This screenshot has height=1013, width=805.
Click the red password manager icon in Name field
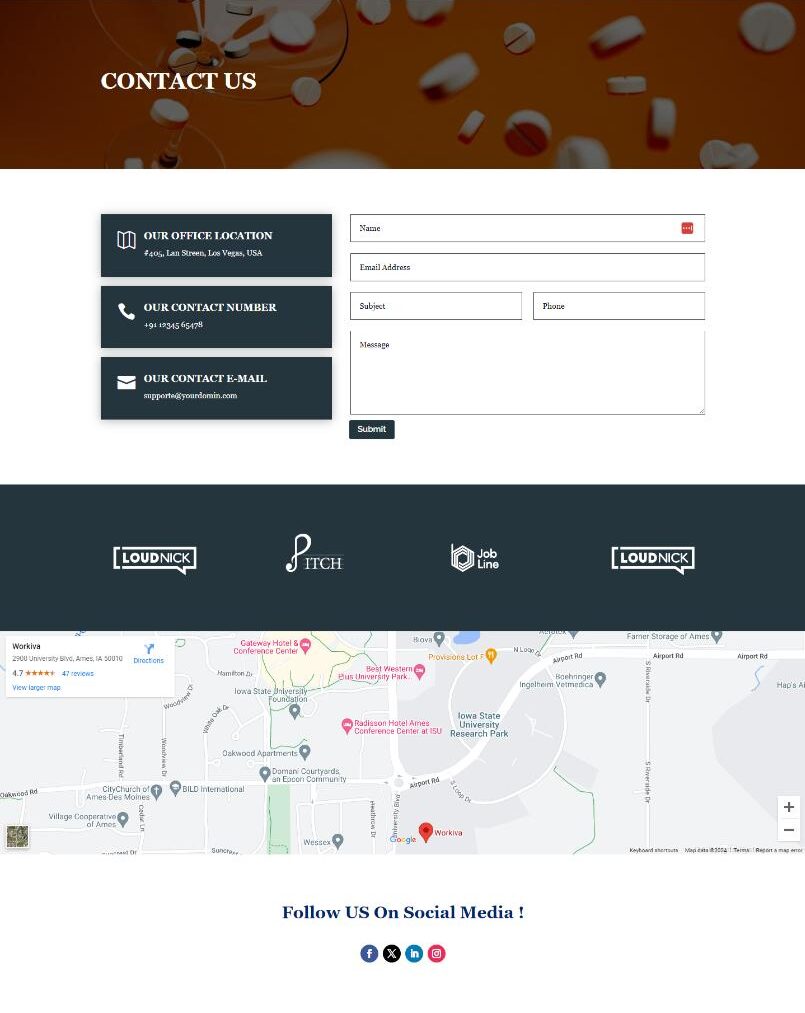coord(687,228)
